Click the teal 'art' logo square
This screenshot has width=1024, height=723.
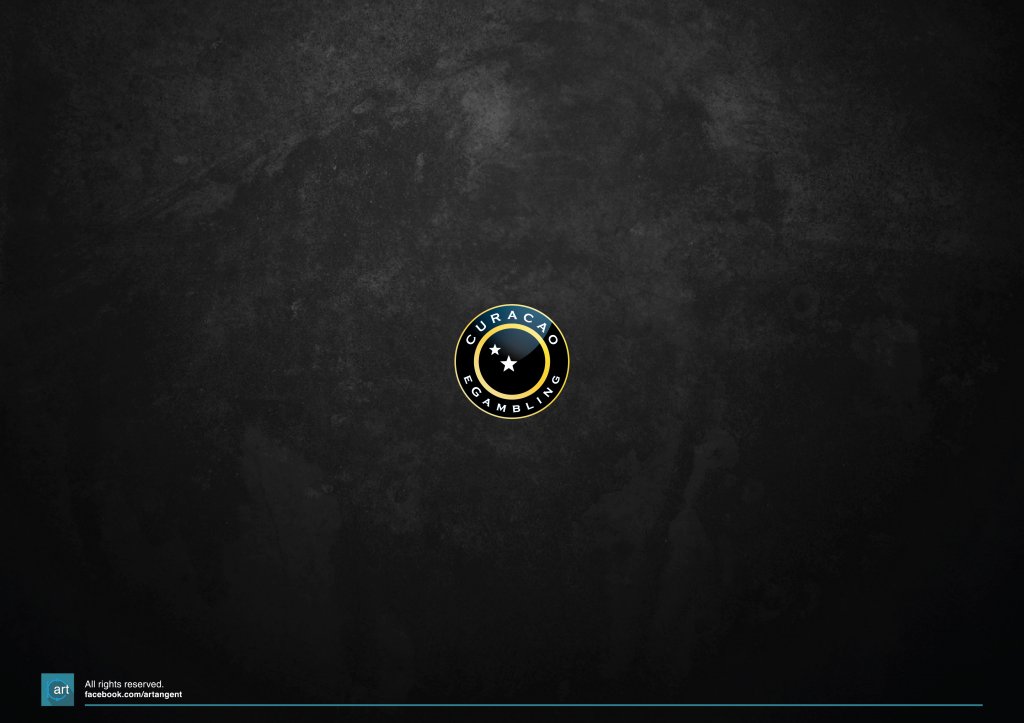tap(57, 690)
